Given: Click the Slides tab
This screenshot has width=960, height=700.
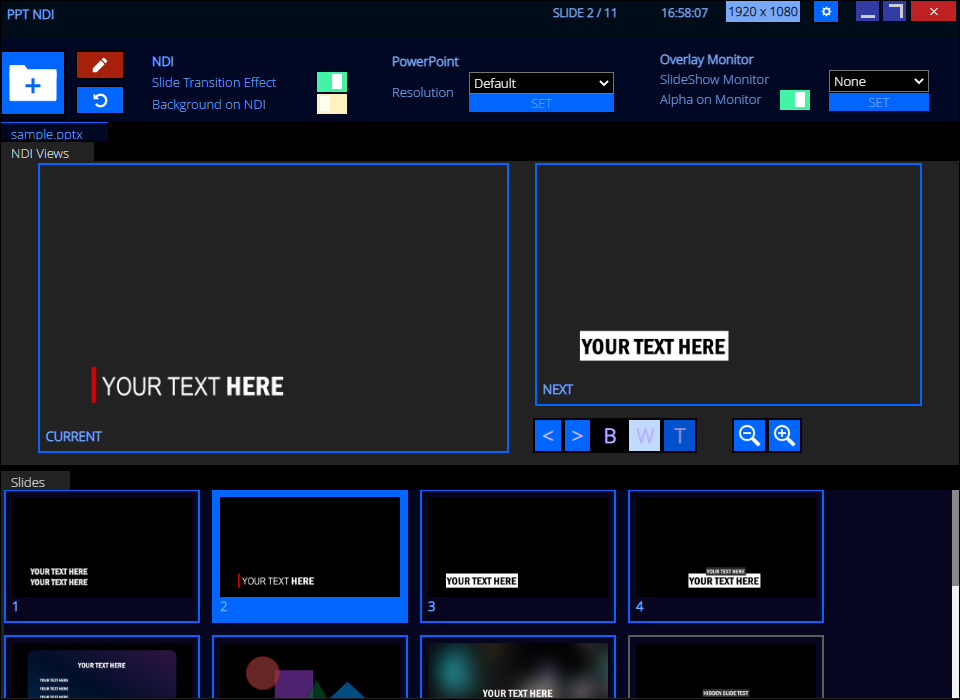Looking at the screenshot, I should click(x=35, y=481).
